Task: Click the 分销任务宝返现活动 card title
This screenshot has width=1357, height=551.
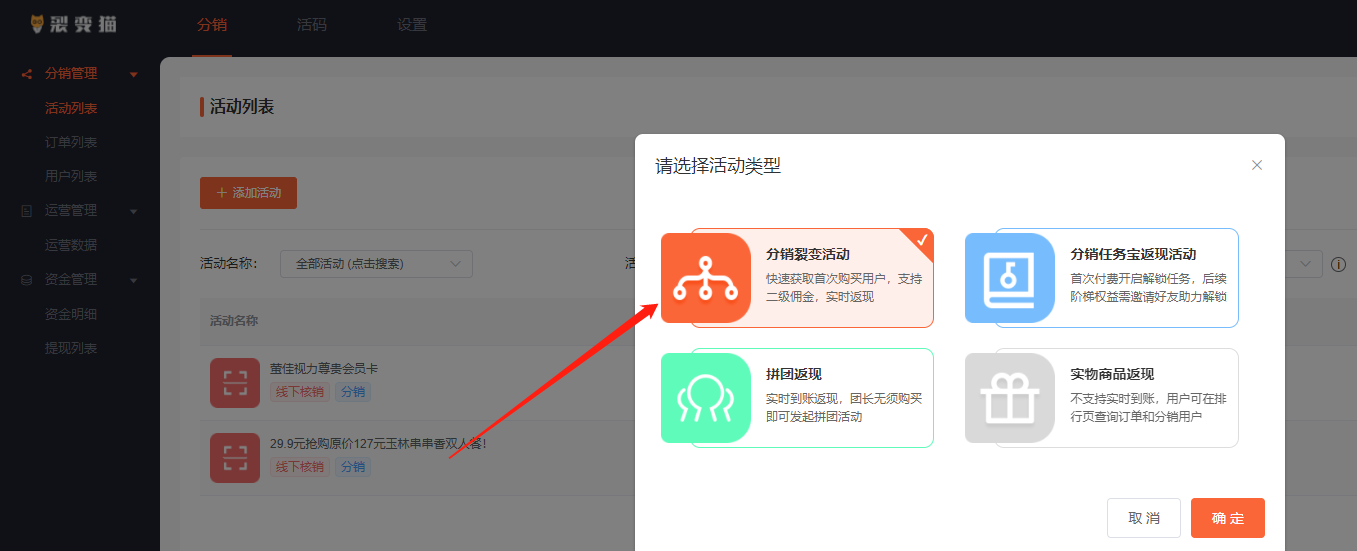Action: click(x=1133, y=255)
